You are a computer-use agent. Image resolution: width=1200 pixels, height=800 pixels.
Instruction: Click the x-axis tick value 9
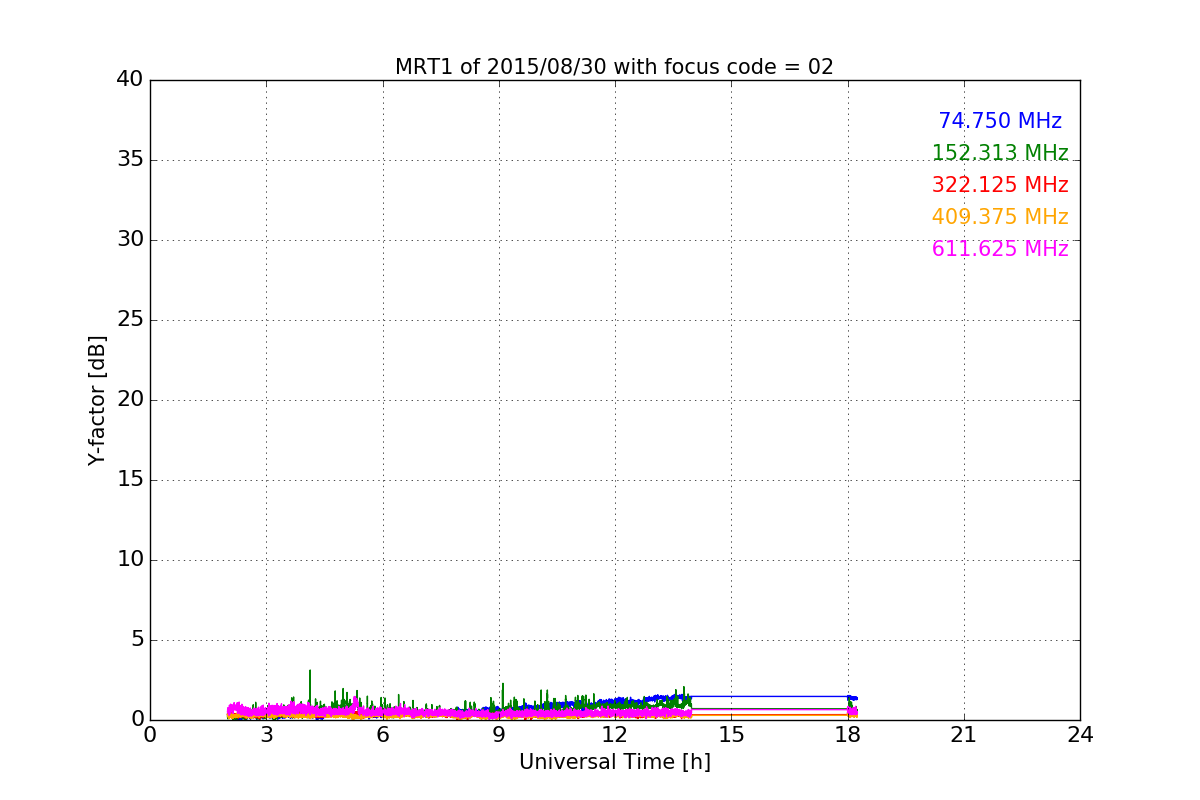[499, 735]
